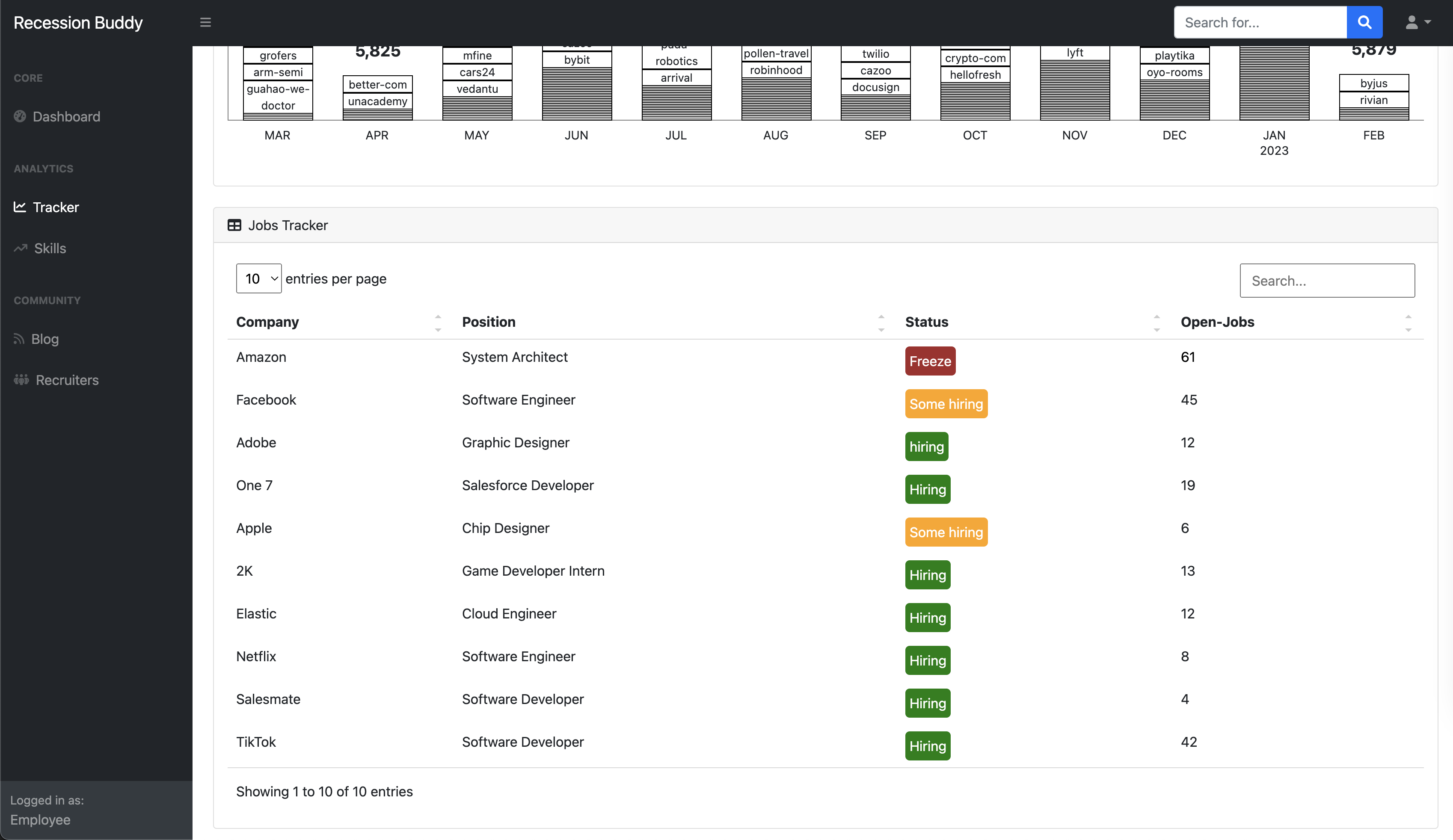Sort the table by Position column
1453x840 pixels.
pyautogui.click(x=881, y=322)
